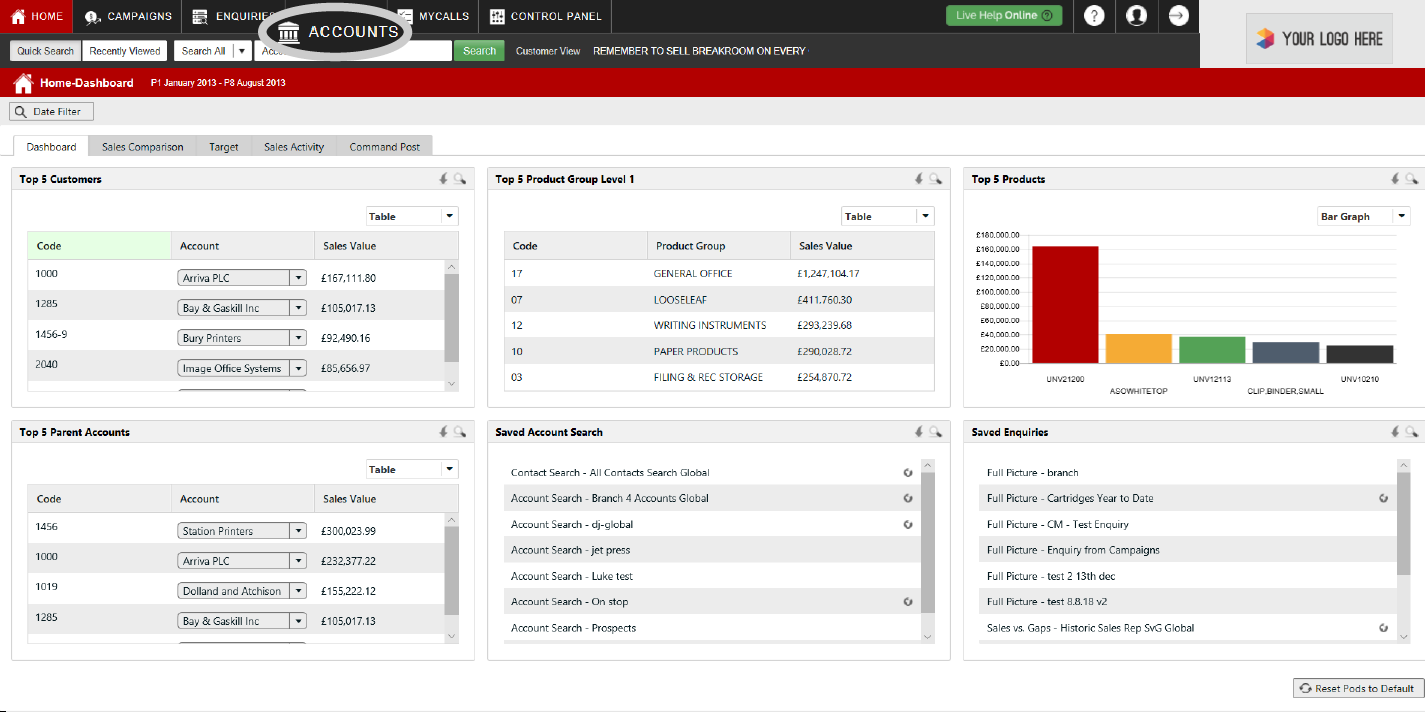Open saved search Account Search - Prospects
This screenshot has width=1425, height=719.
[x=573, y=628]
